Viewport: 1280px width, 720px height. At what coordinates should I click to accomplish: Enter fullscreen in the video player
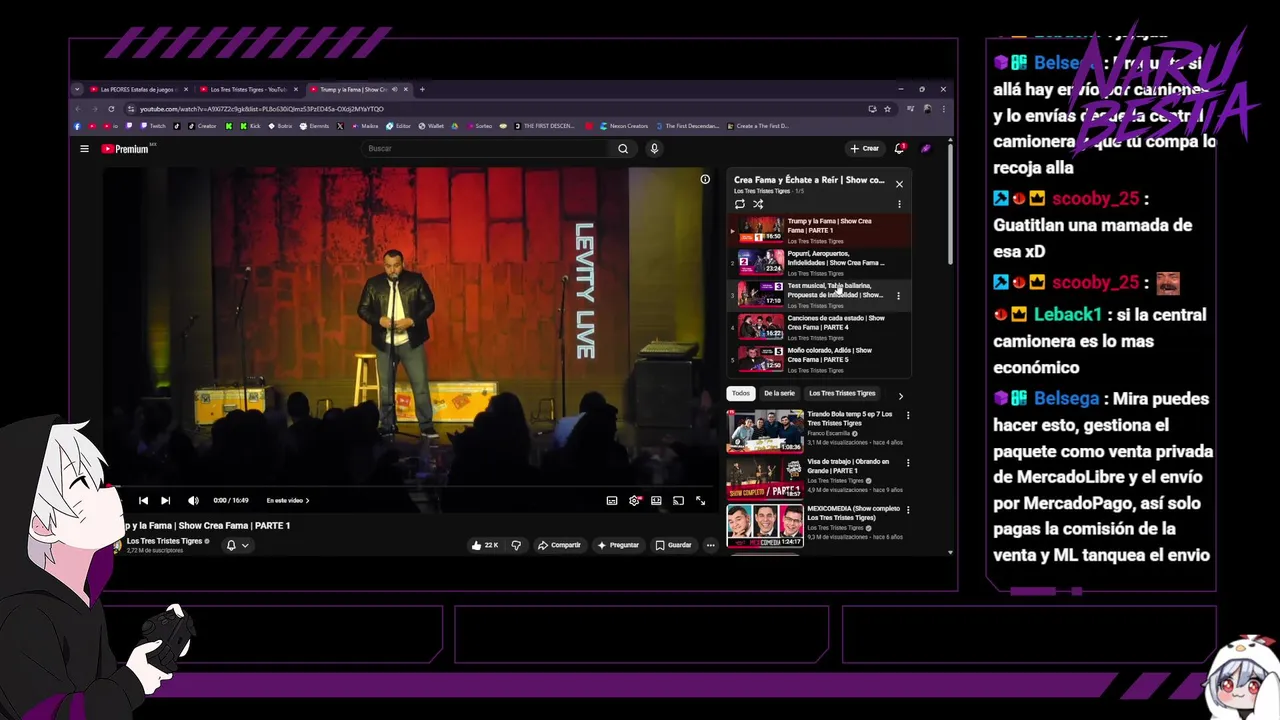click(x=700, y=501)
